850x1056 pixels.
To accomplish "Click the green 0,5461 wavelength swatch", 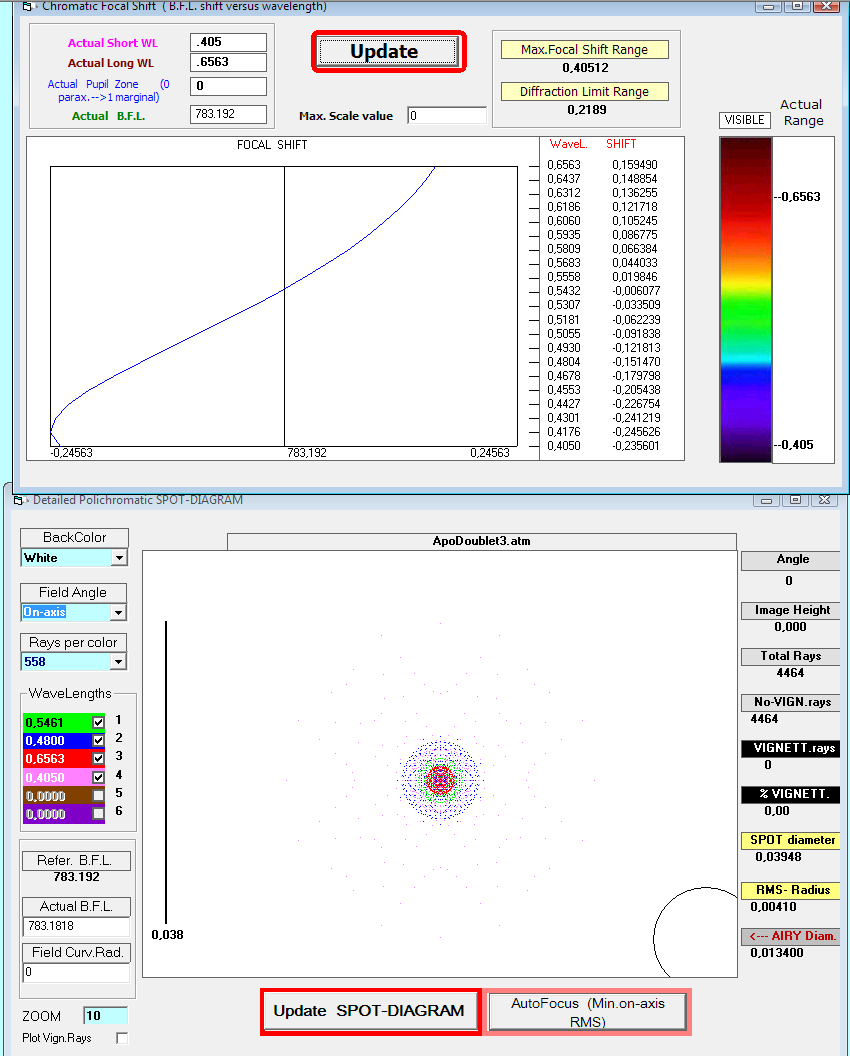I will click(x=57, y=723).
